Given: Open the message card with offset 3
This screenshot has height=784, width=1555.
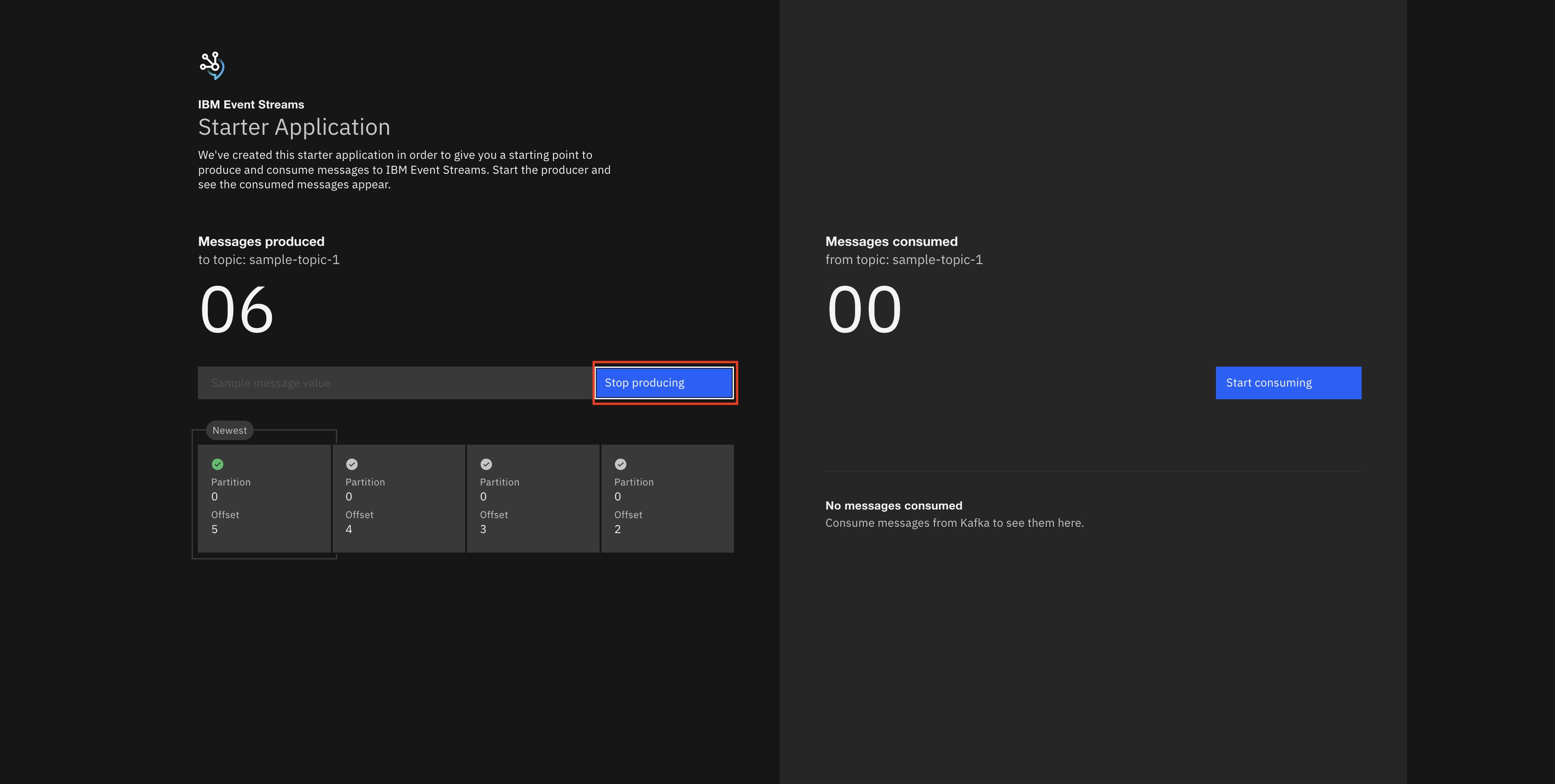Looking at the screenshot, I should click(x=533, y=499).
